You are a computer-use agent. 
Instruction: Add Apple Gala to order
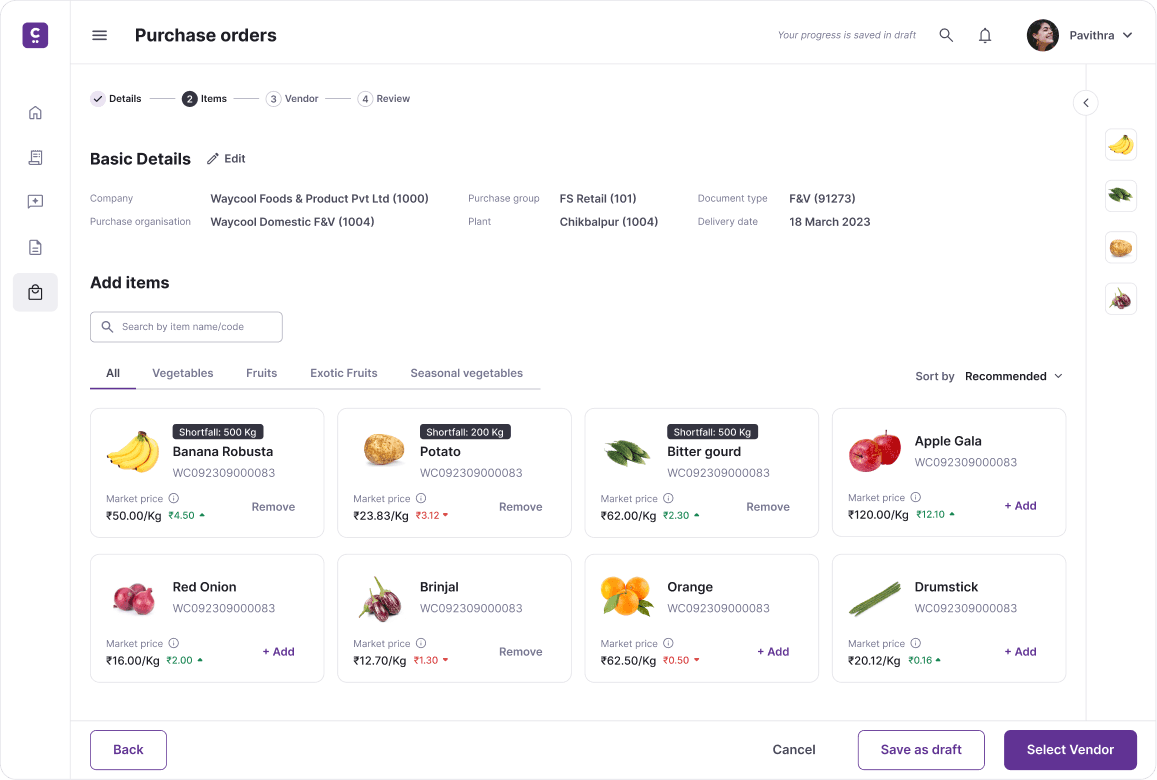coord(1020,506)
